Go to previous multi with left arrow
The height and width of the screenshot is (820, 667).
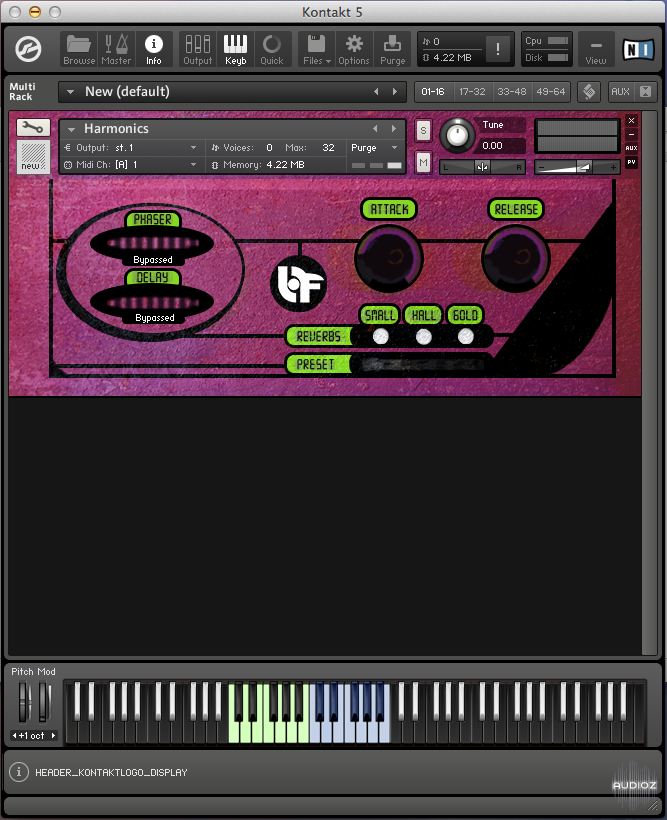pyautogui.click(x=376, y=92)
